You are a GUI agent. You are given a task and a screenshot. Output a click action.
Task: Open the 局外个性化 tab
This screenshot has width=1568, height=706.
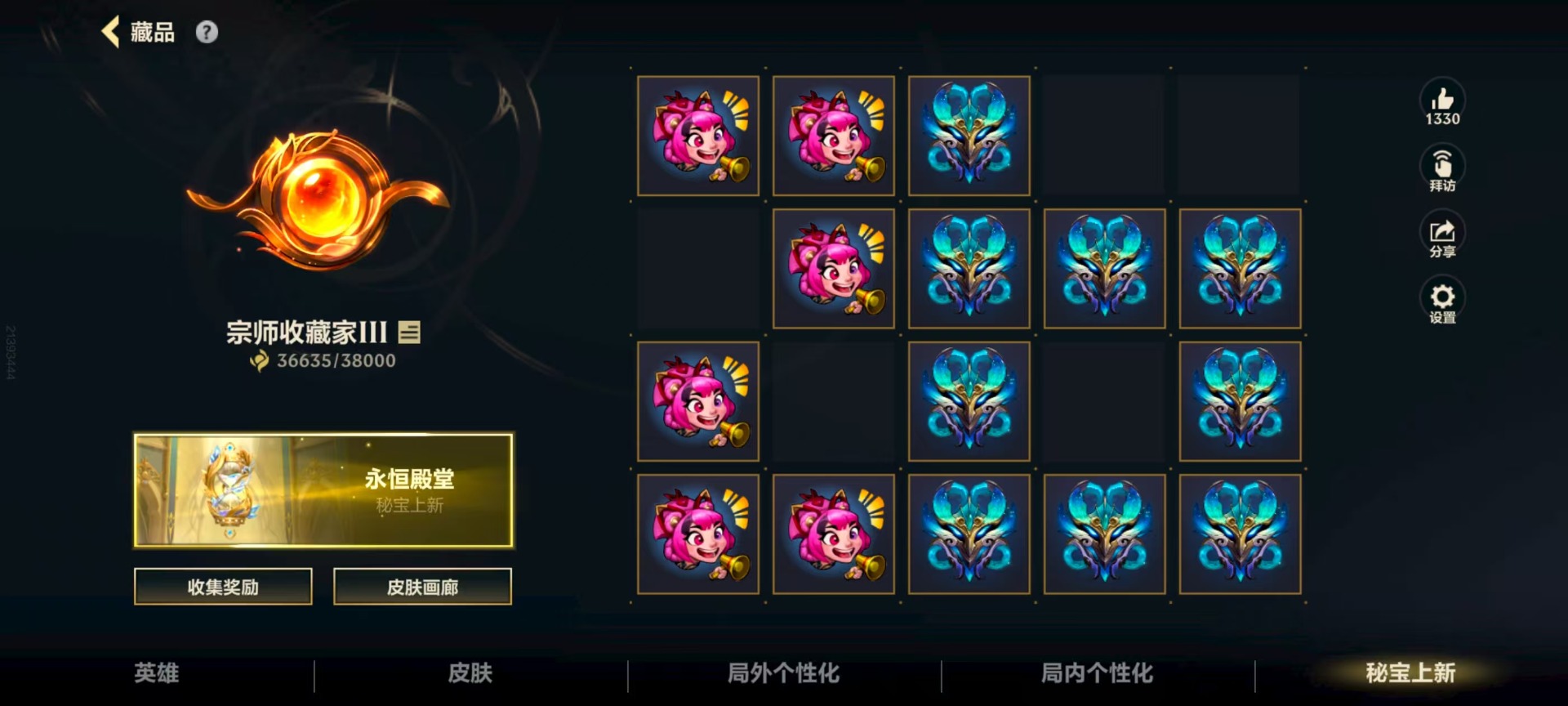pos(784,673)
